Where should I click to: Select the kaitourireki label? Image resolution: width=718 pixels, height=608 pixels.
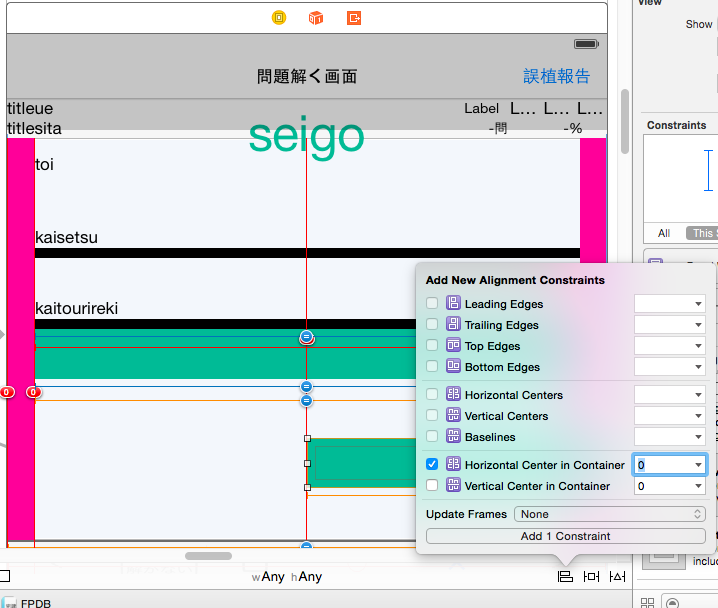coord(76,308)
